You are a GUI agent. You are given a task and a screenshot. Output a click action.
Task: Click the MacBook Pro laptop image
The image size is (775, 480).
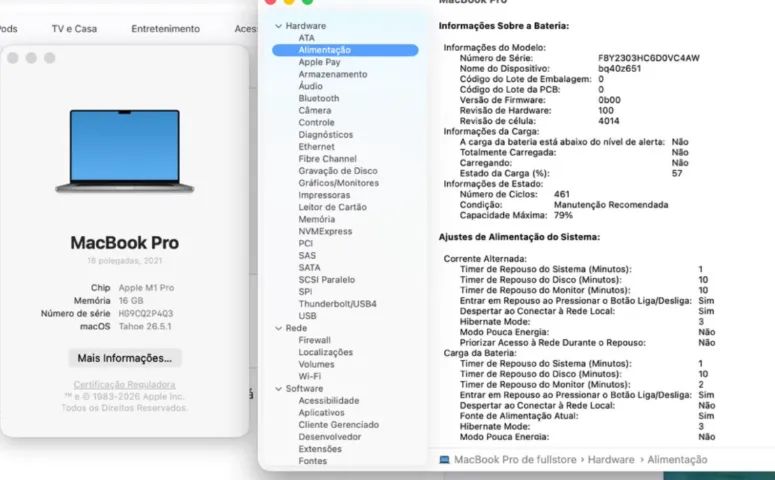[125, 151]
